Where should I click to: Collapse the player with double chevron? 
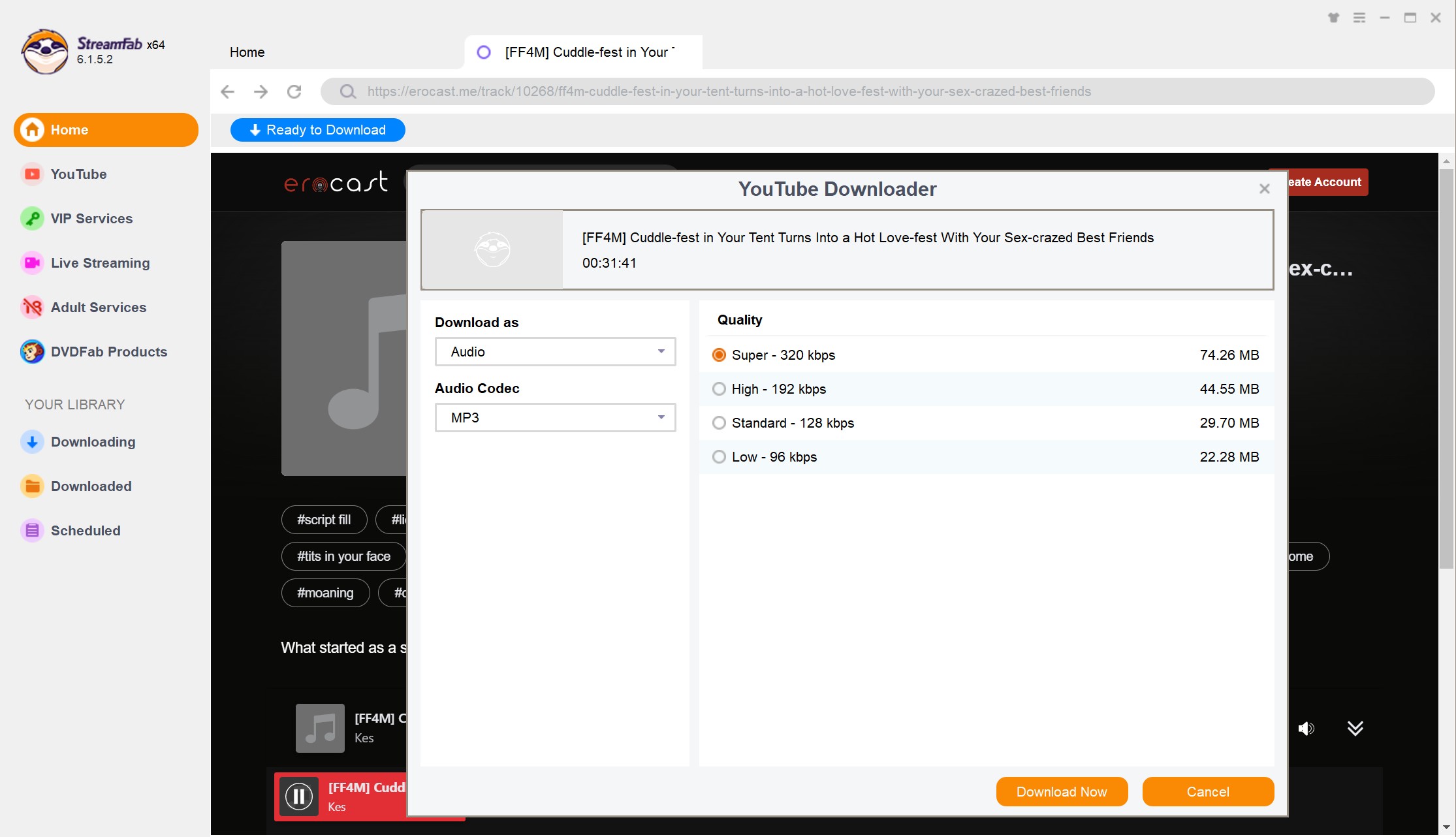click(1355, 729)
